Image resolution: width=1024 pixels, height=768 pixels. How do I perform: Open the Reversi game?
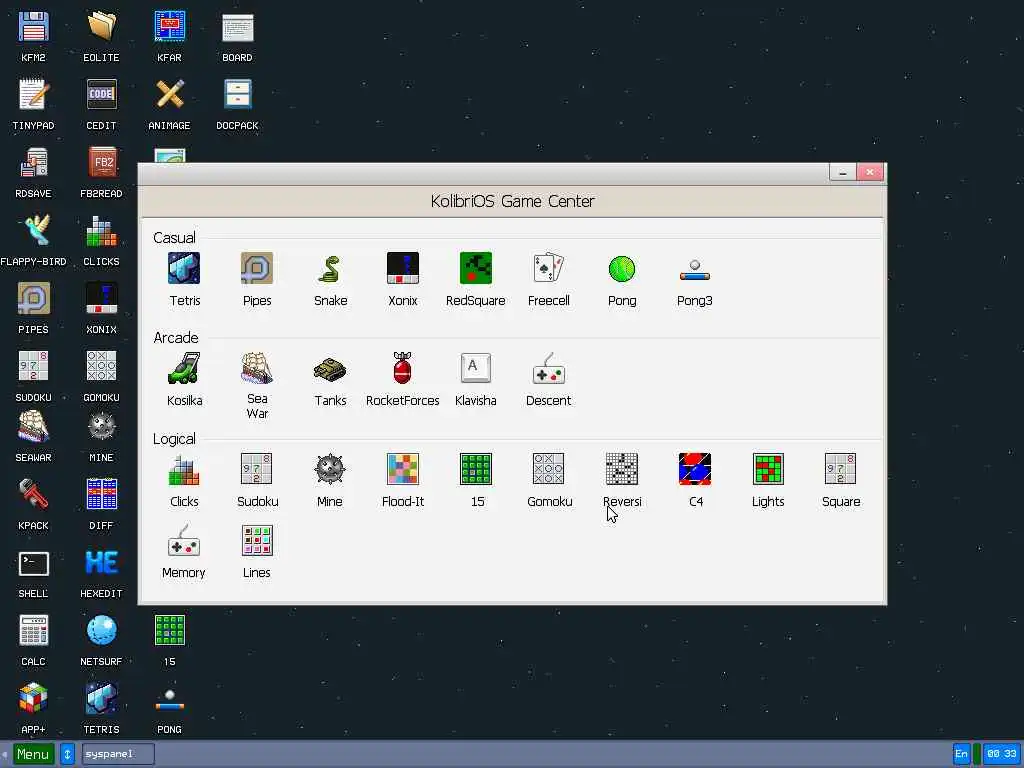pyautogui.click(x=622, y=470)
